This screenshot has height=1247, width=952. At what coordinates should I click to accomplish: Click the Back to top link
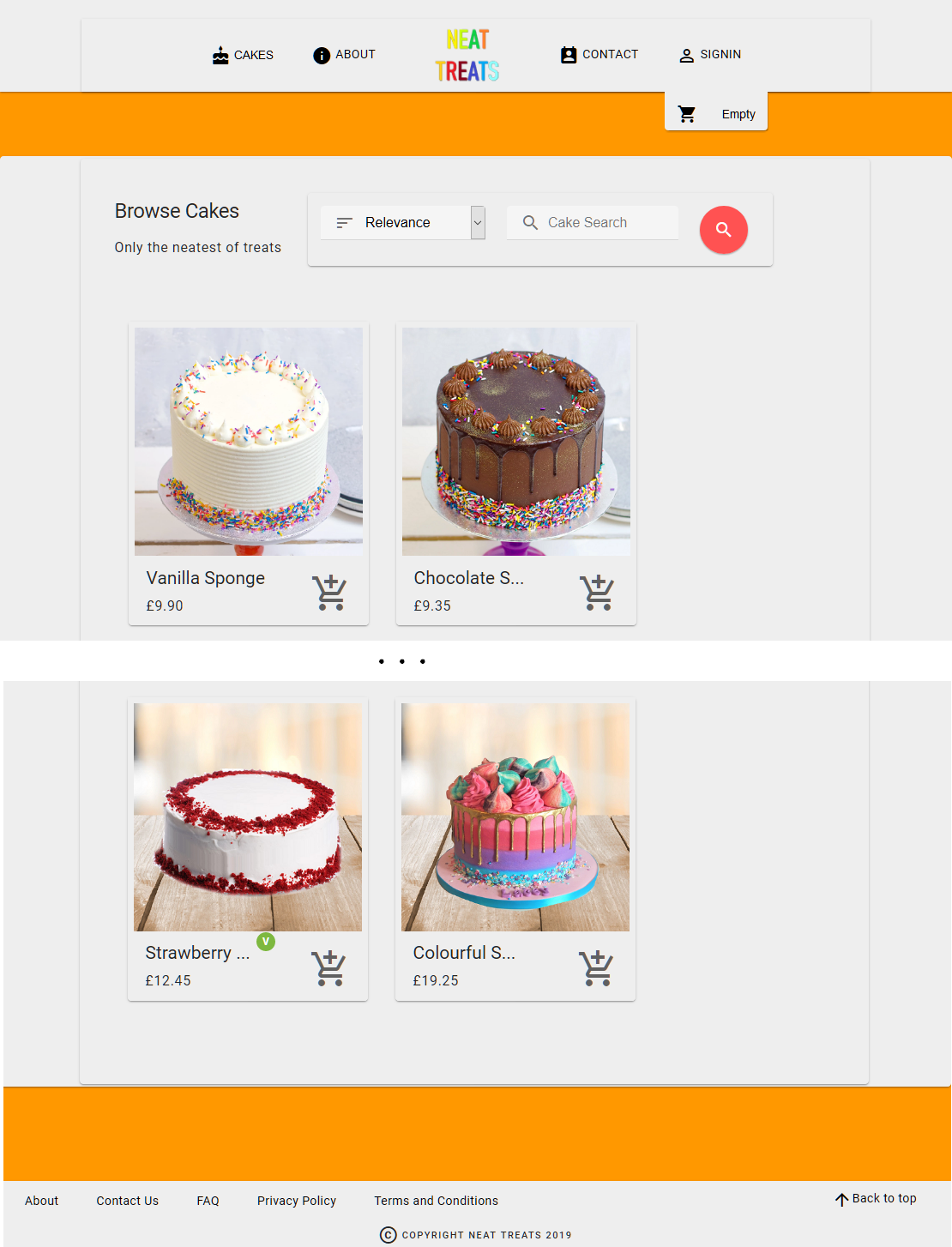(876, 1199)
